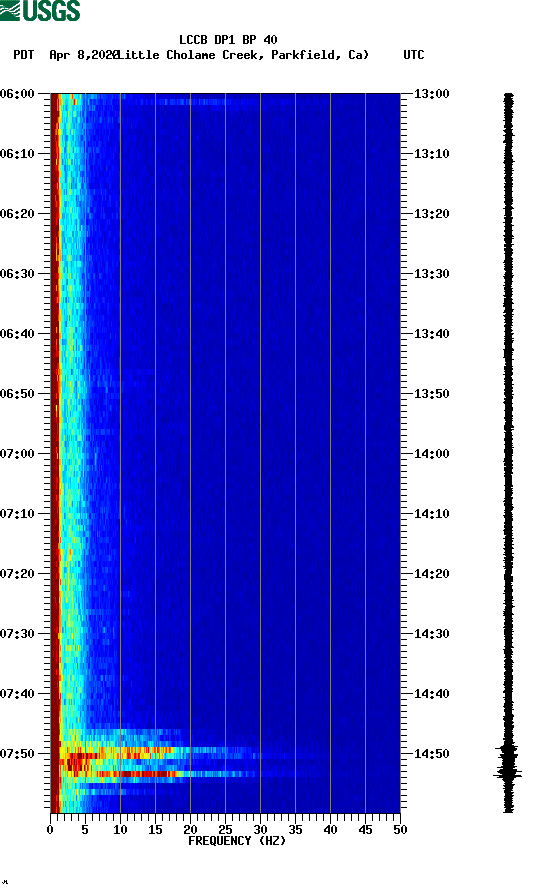Click the 06:40 PDT time label
This screenshot has width=552, height=893.
coord(17,334)
